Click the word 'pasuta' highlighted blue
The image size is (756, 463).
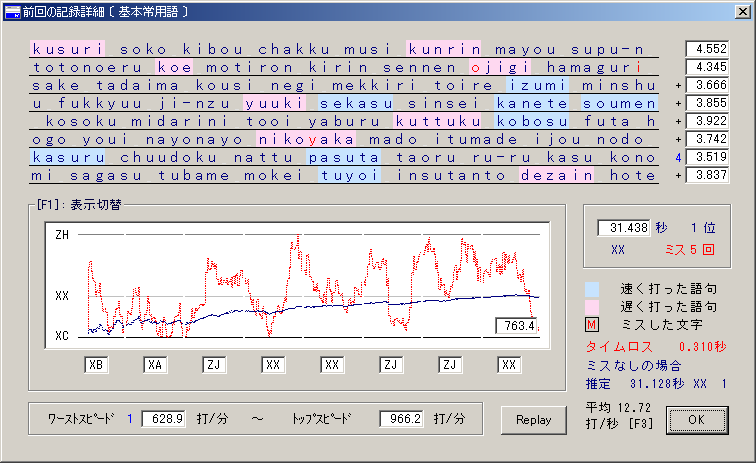344,157
